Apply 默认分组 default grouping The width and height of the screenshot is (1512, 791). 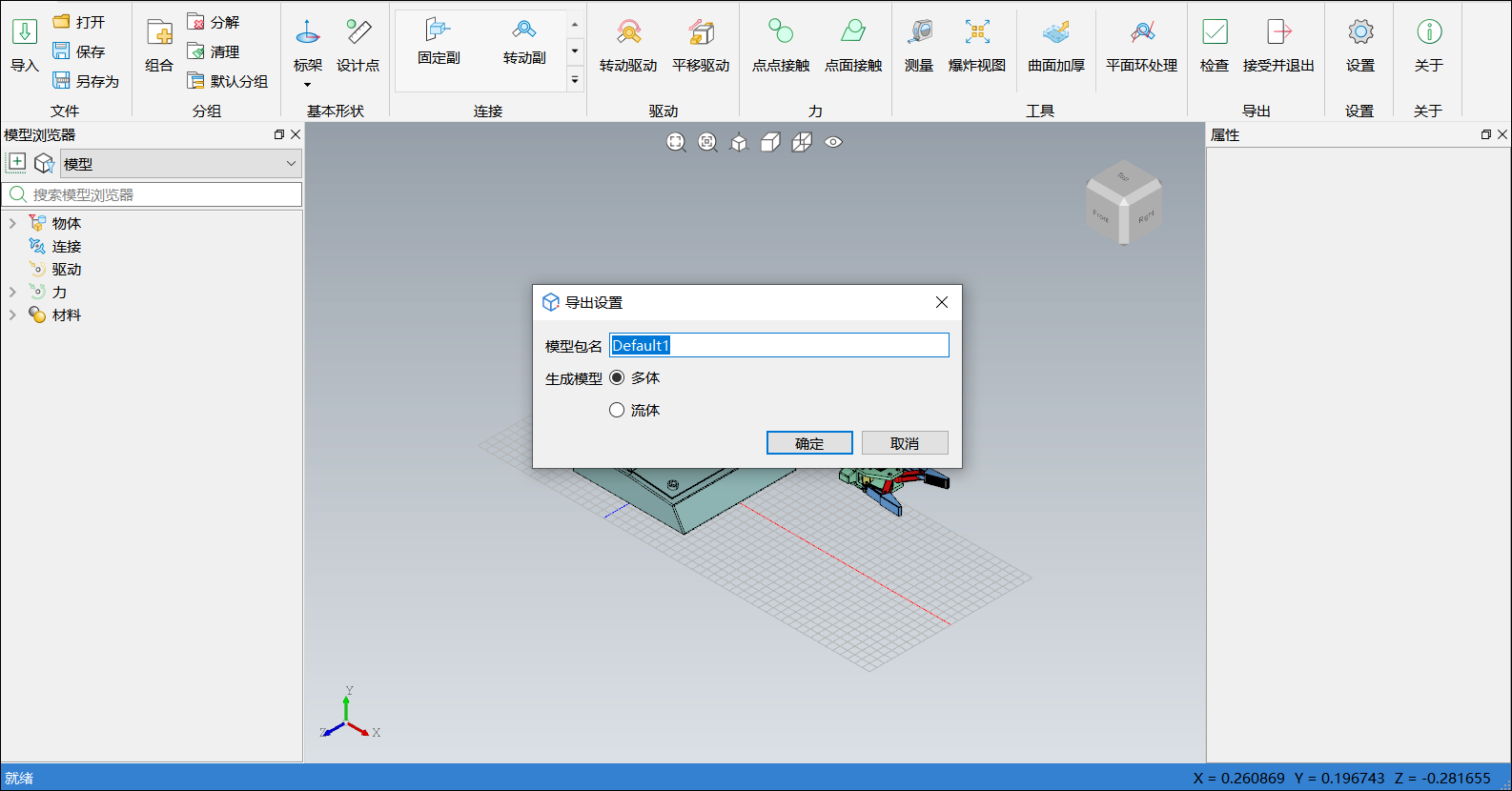coord(228,81)
